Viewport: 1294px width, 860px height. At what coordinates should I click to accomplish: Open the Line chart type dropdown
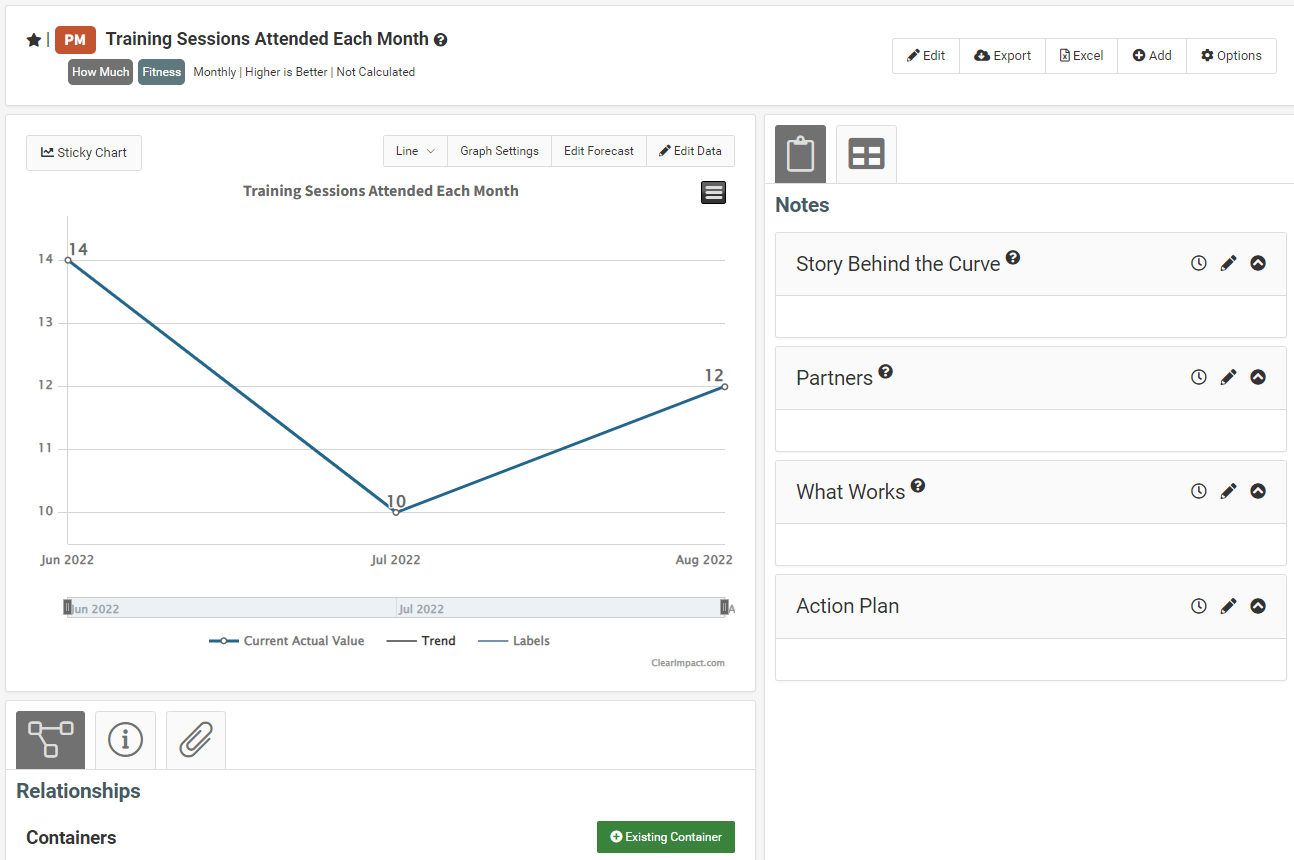[415, 151]
